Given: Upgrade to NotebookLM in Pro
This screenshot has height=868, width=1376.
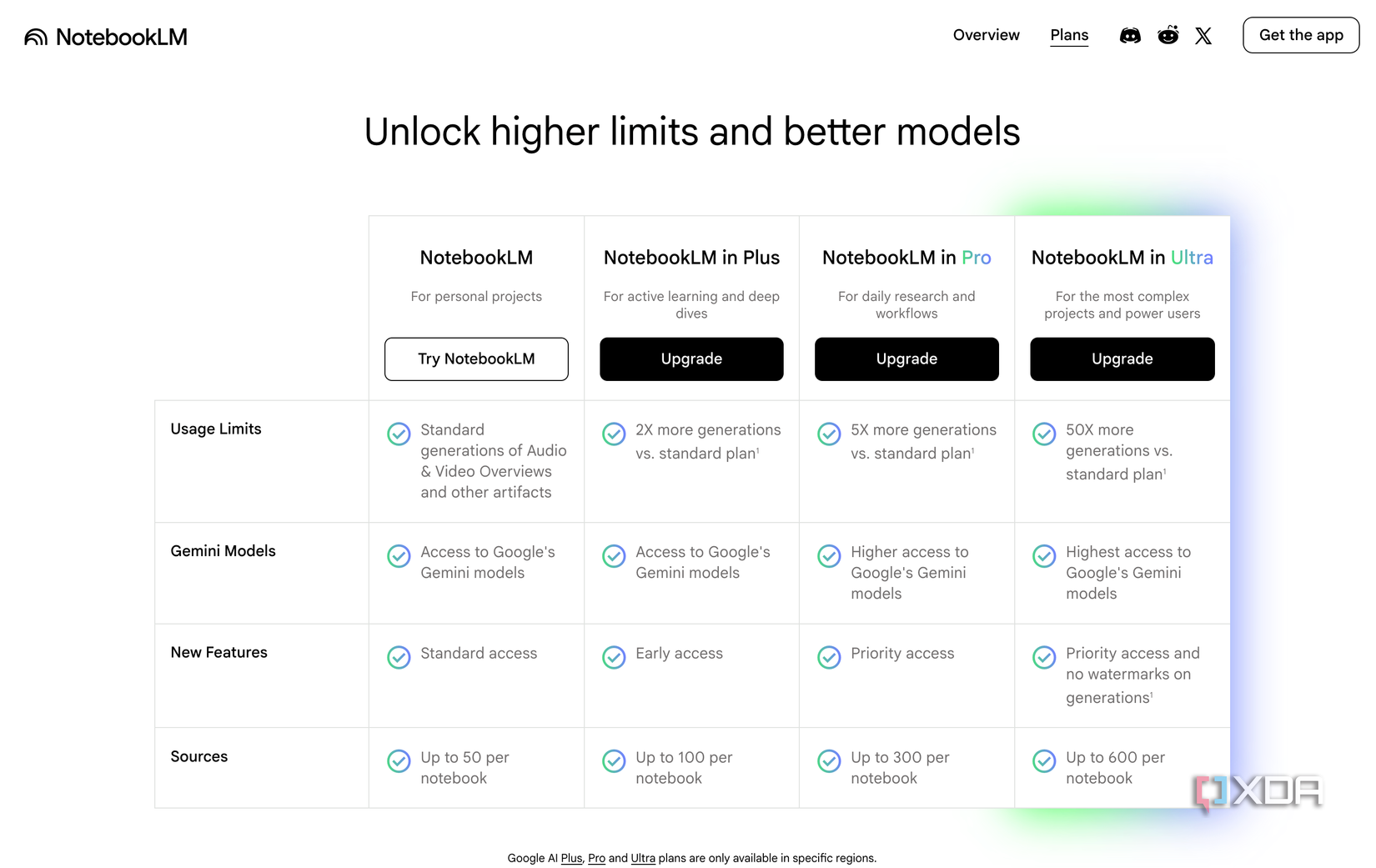Looking at the screenshot, I should pyautogui.click(x=906, y=359).
